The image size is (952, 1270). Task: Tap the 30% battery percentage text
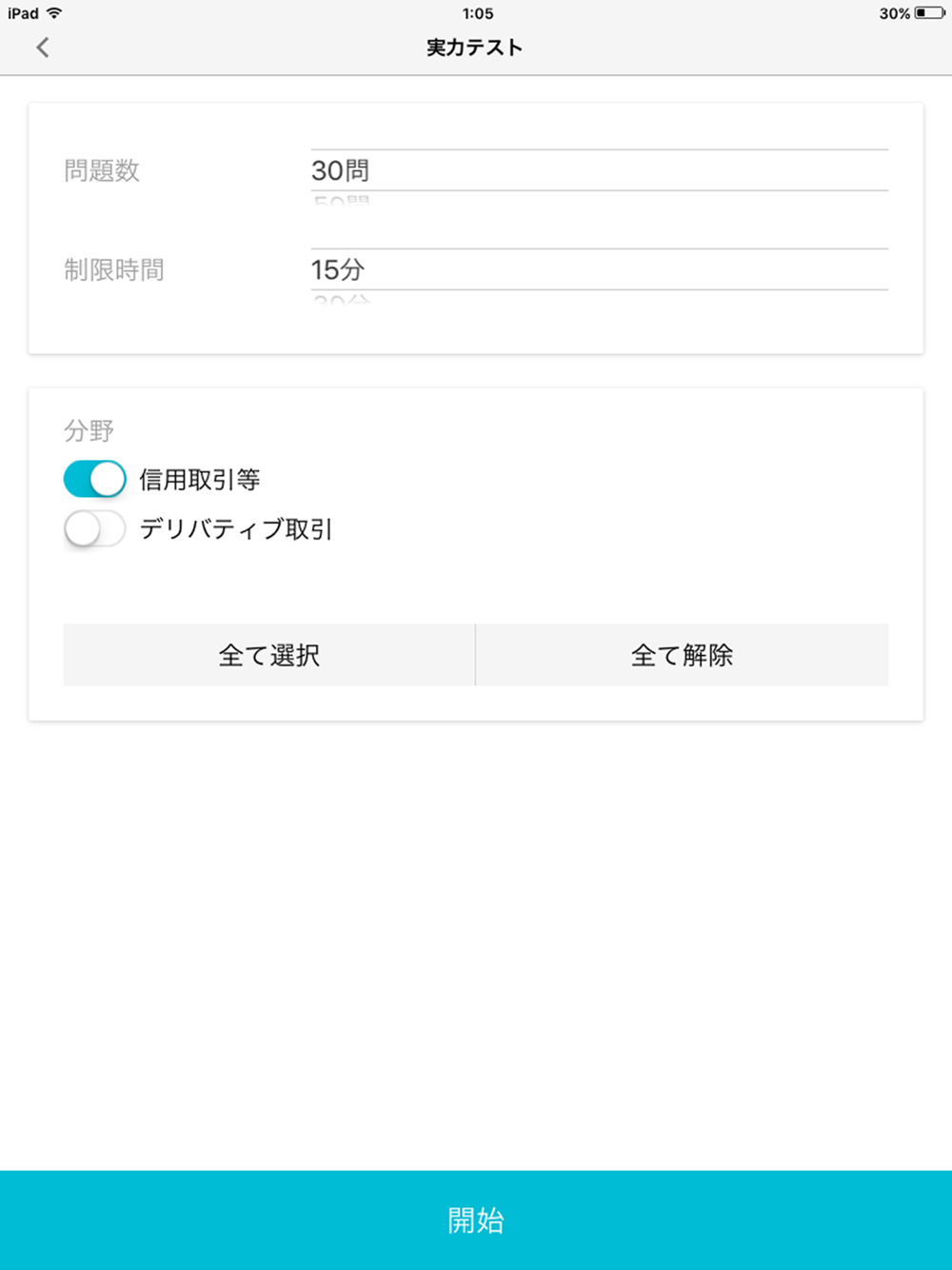point(894,13)
